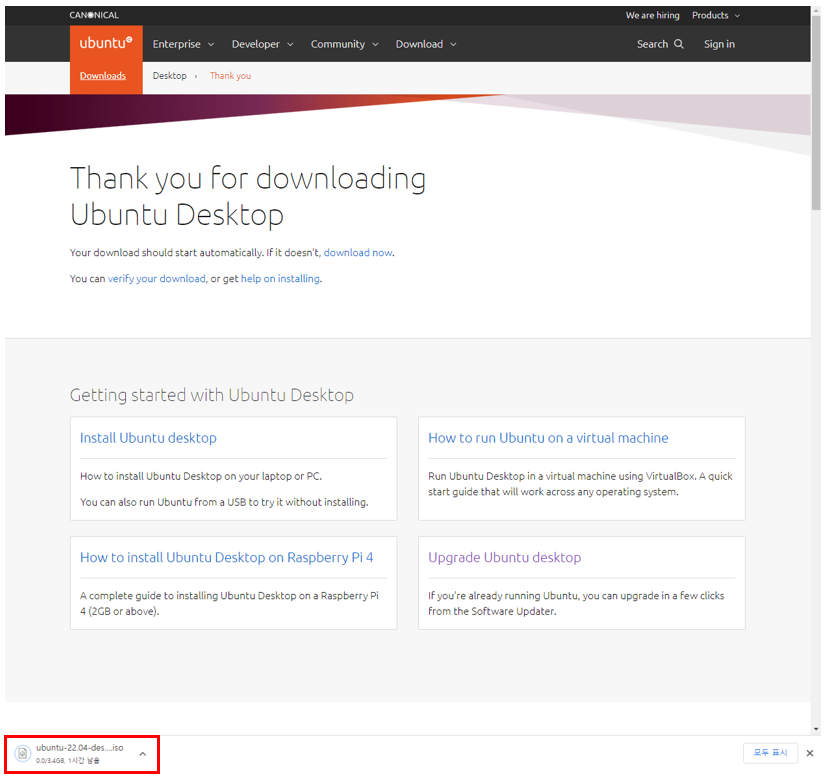Click the Search text in navigation

click(x=652, y=44)
